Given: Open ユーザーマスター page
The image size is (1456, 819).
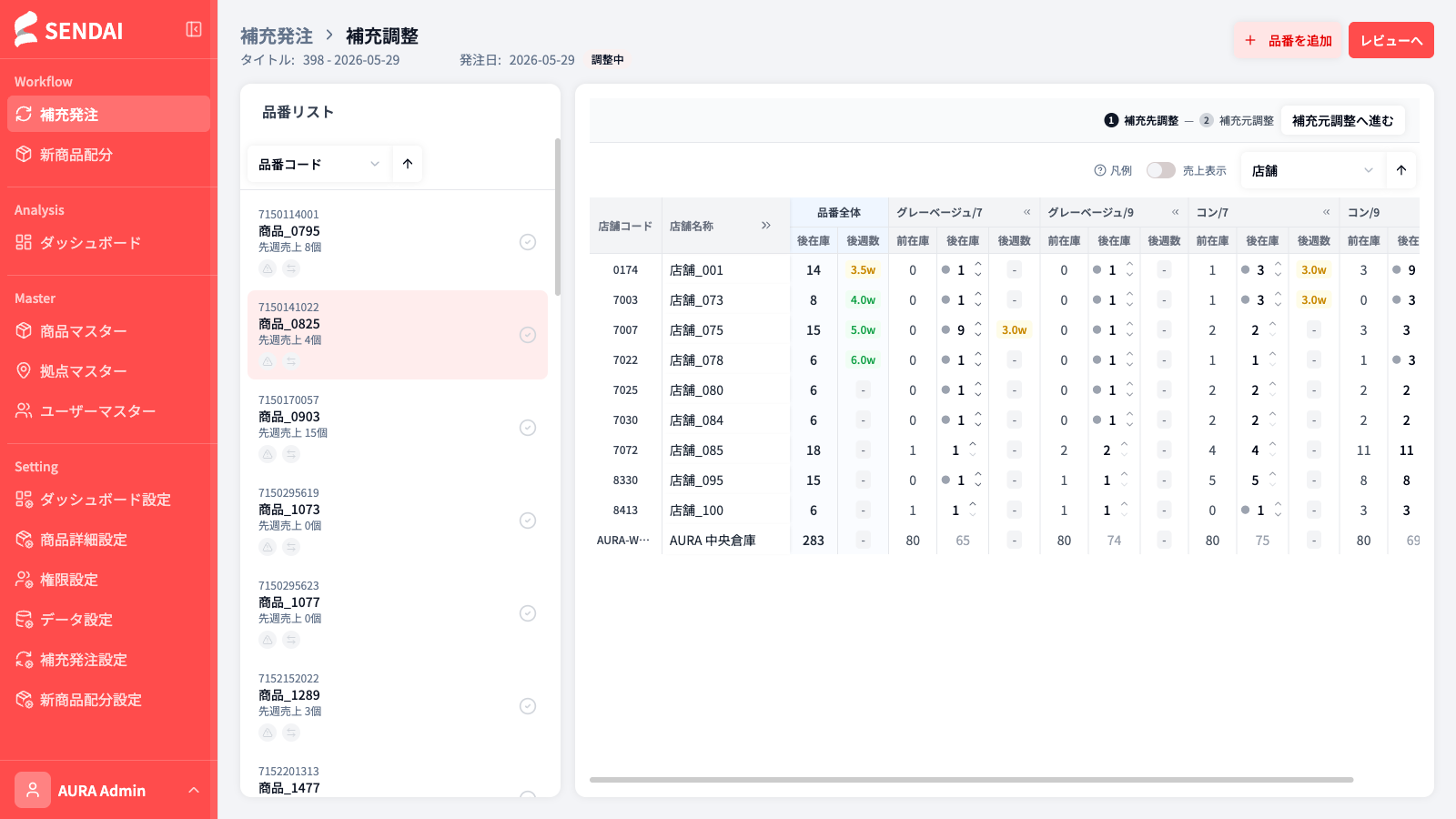Looking at the screenshot, I should pyautogui.click(x=108, y=410).
